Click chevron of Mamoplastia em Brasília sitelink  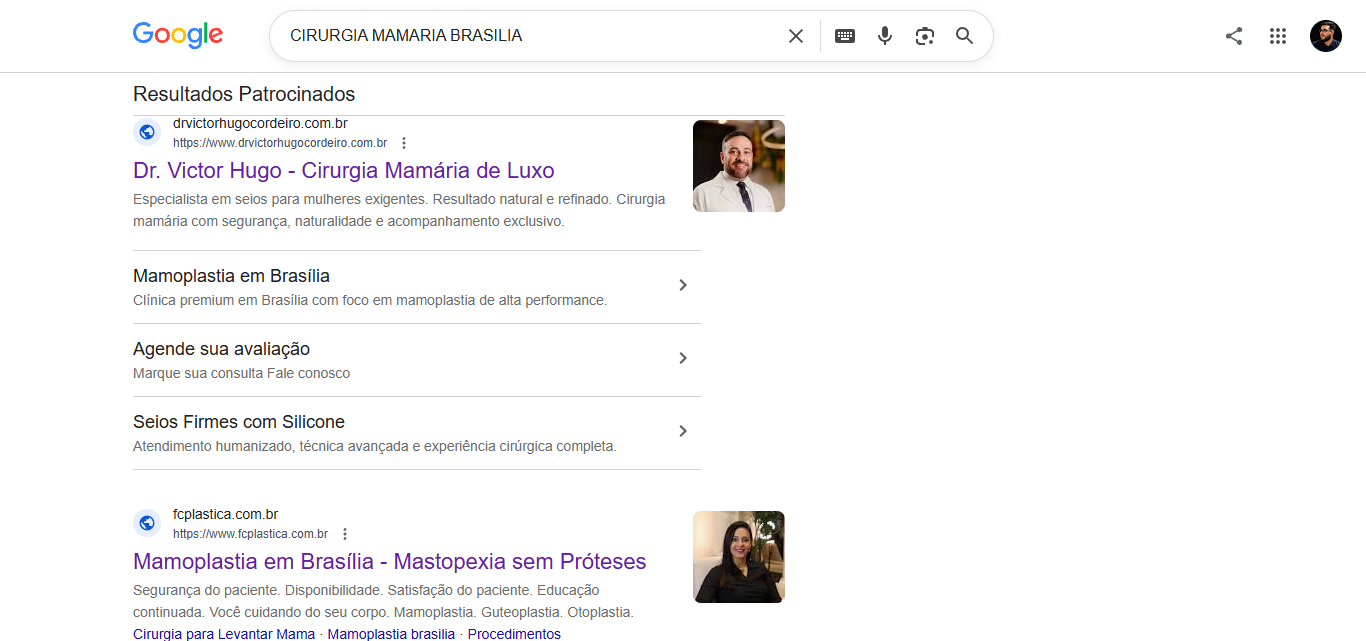[683, 285]
